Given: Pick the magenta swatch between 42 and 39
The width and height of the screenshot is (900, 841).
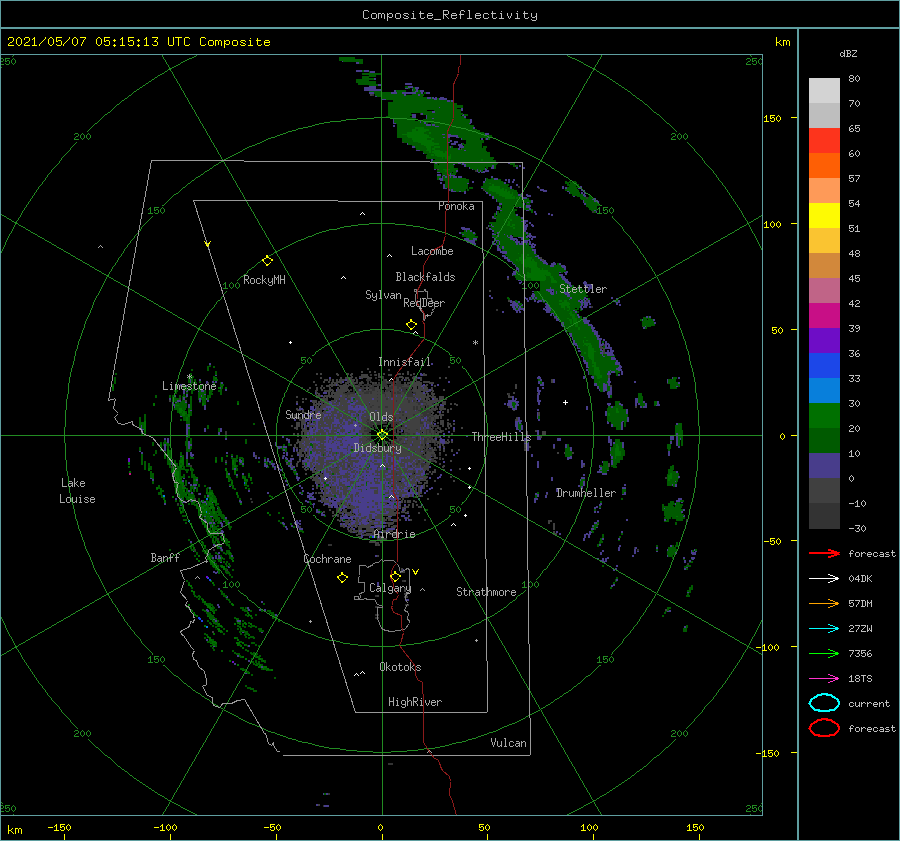Looking at the screenshot, I should [824, 316].
